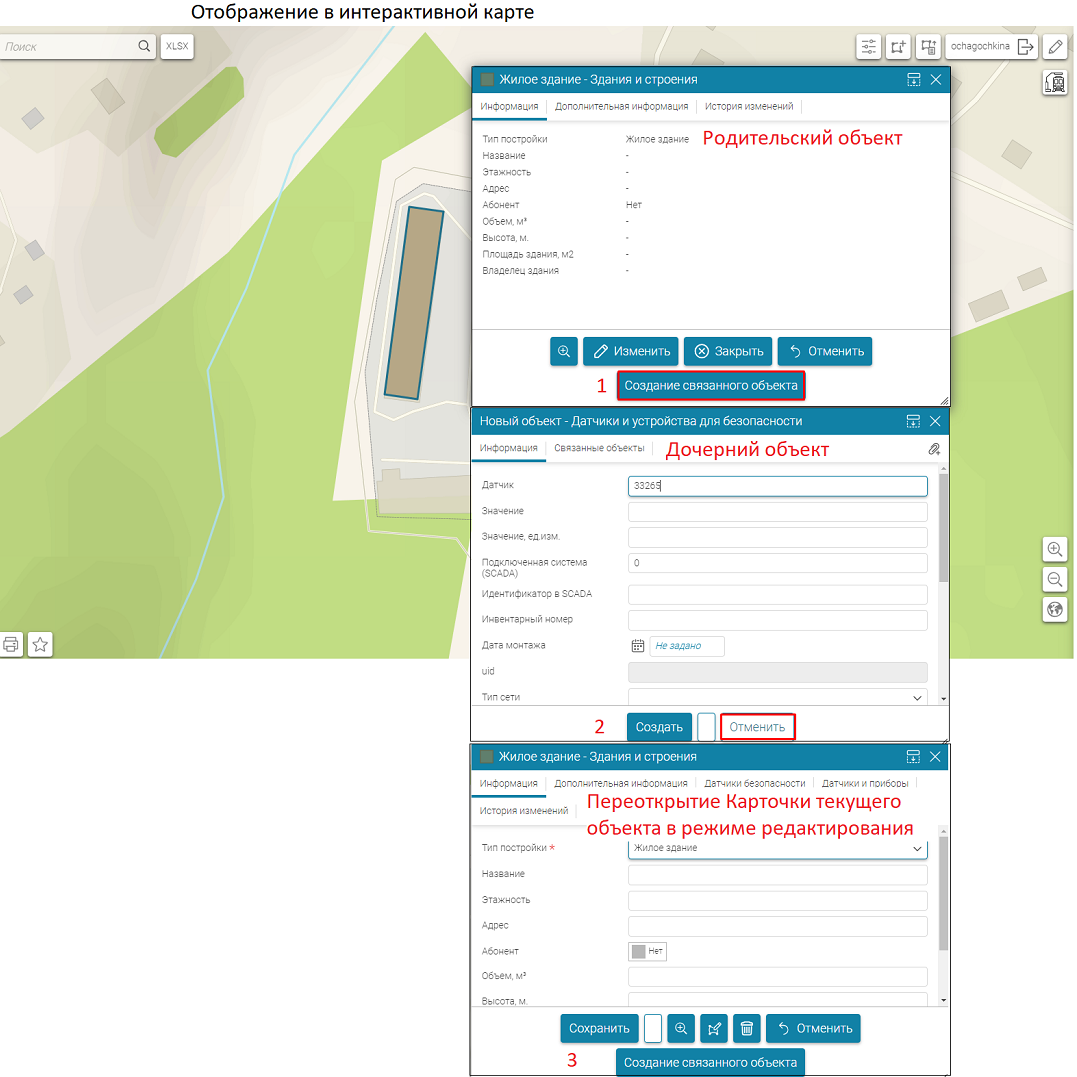Open the Связанные объекты tab
This screenshot has height=1077, width=1077.
(599, 449)
